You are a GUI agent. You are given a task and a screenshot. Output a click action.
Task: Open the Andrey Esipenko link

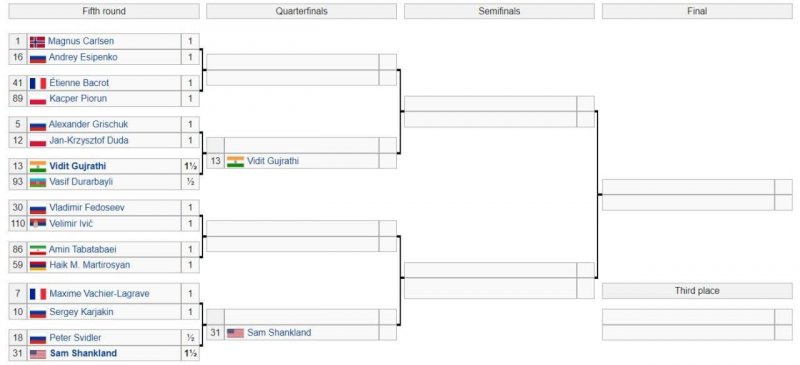coord(83,57)
